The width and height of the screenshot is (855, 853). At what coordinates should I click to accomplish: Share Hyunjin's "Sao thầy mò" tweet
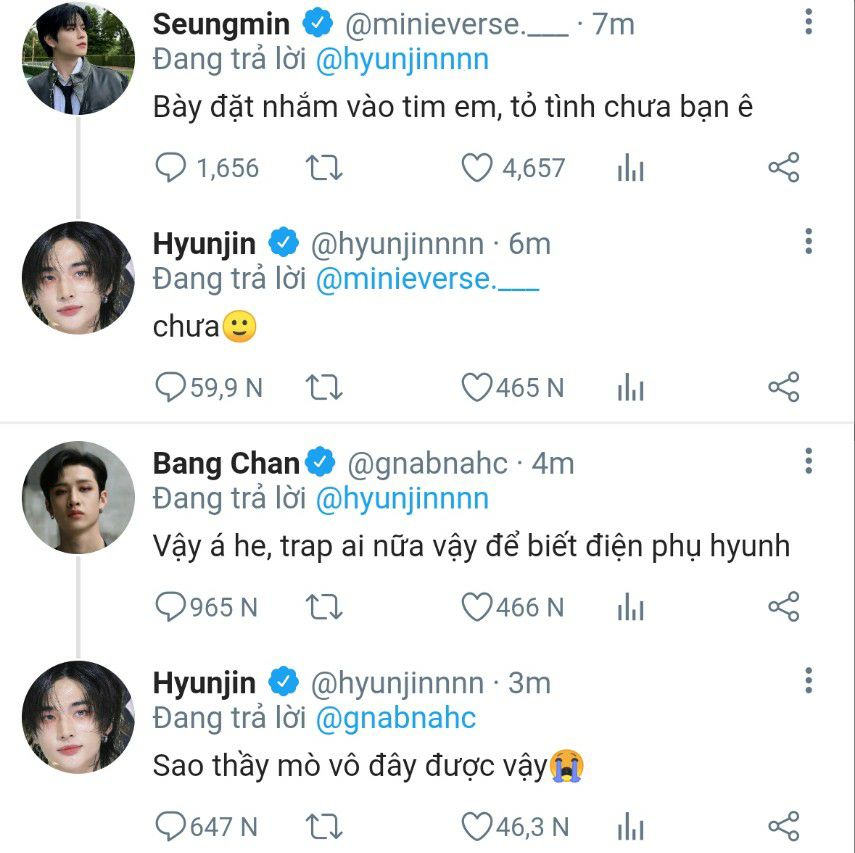(x=783, y=826)
